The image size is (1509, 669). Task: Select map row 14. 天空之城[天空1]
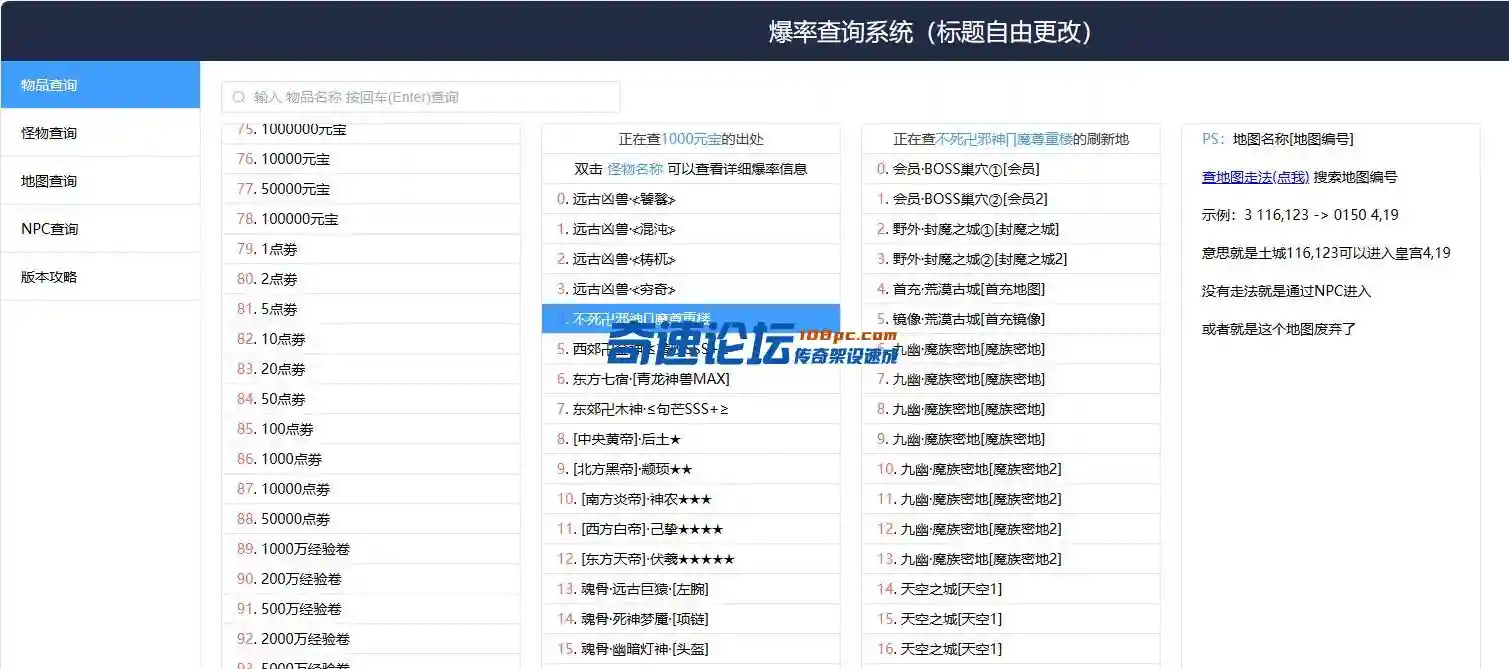[x=1011, y=589]
